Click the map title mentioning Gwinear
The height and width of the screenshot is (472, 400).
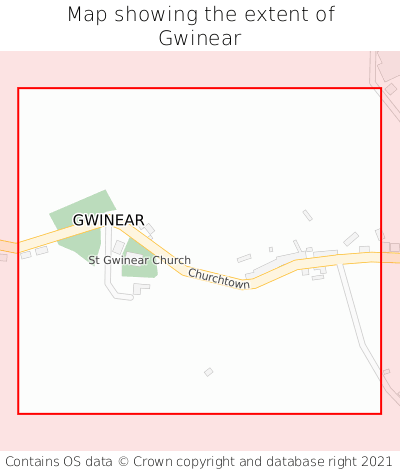(x=200, y=26)
